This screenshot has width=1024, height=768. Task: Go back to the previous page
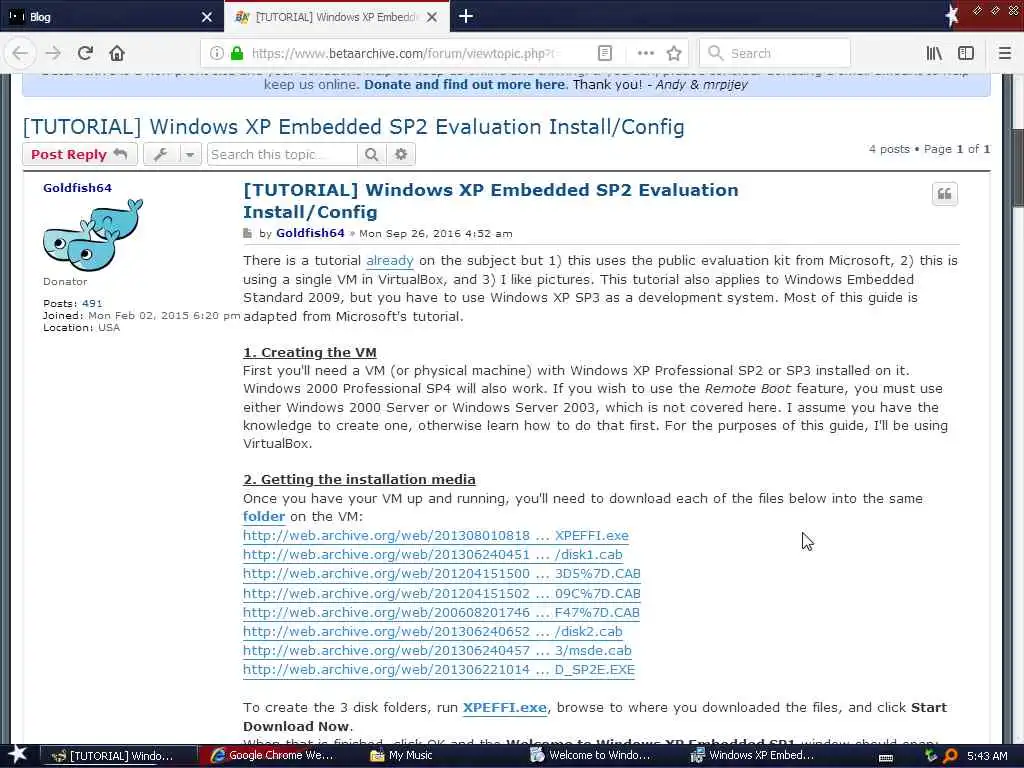[x=20, y=53]
